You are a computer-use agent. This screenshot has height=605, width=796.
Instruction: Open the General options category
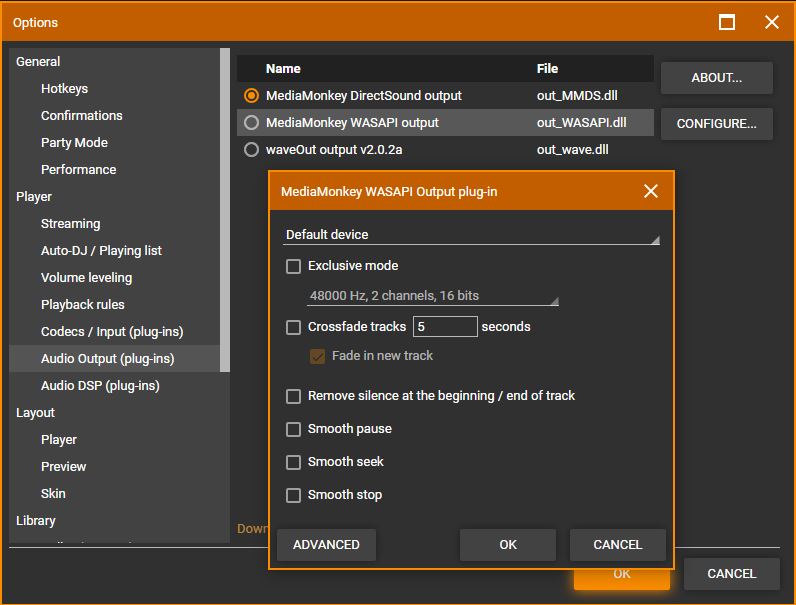(38, 61)
